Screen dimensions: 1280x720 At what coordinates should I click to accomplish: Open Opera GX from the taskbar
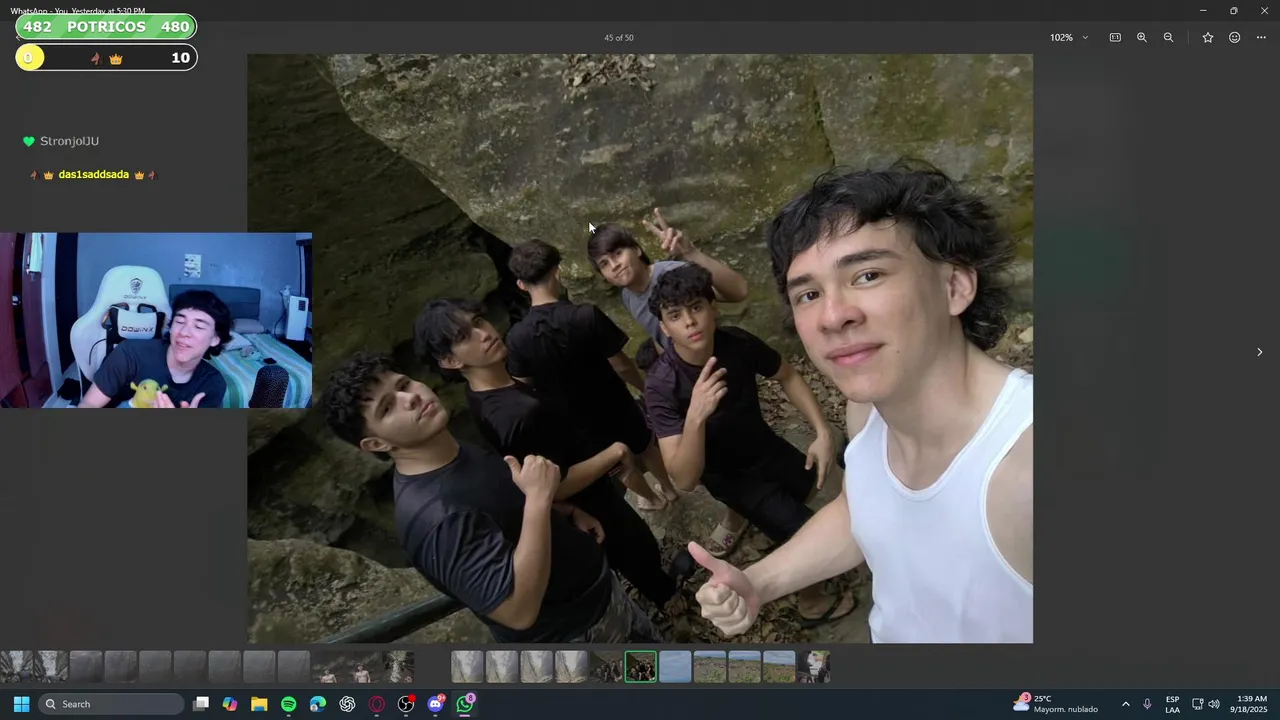coord(377,704)
